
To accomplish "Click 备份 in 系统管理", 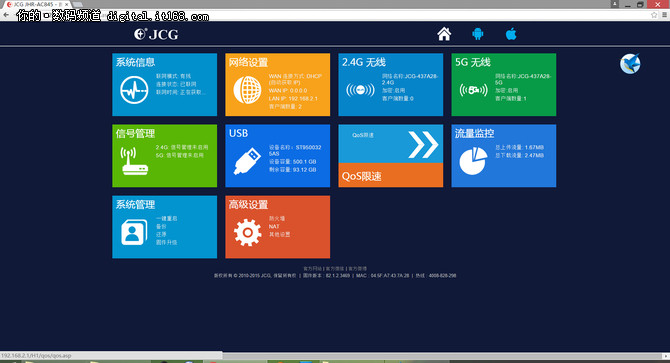I will click(x=161, y=226).
